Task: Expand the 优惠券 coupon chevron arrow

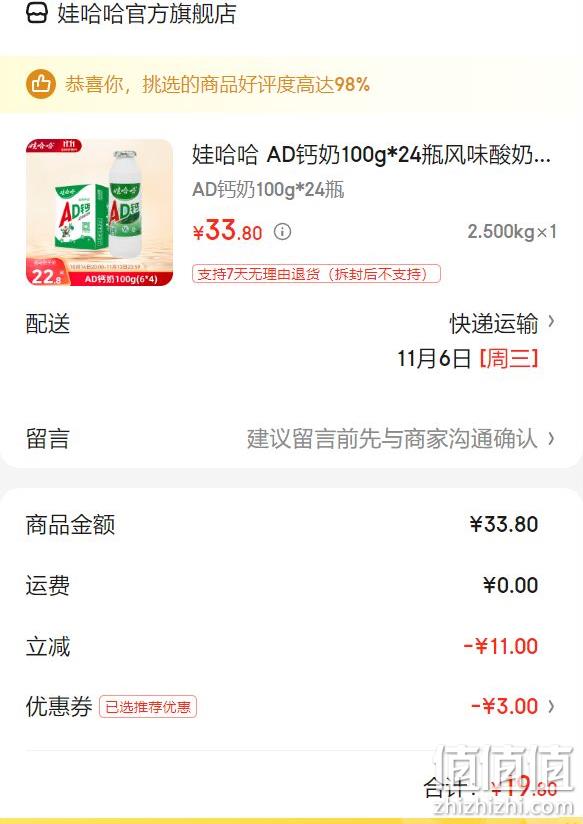Action: (551, 706)
